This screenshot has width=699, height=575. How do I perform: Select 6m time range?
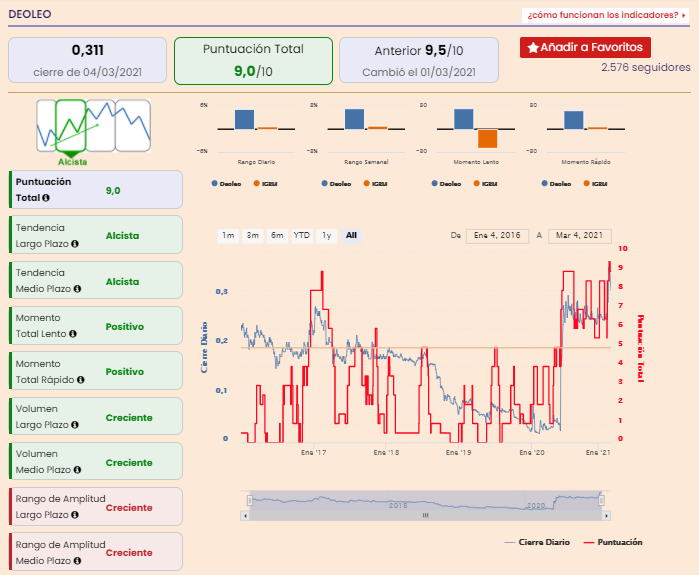click(277, 235)
